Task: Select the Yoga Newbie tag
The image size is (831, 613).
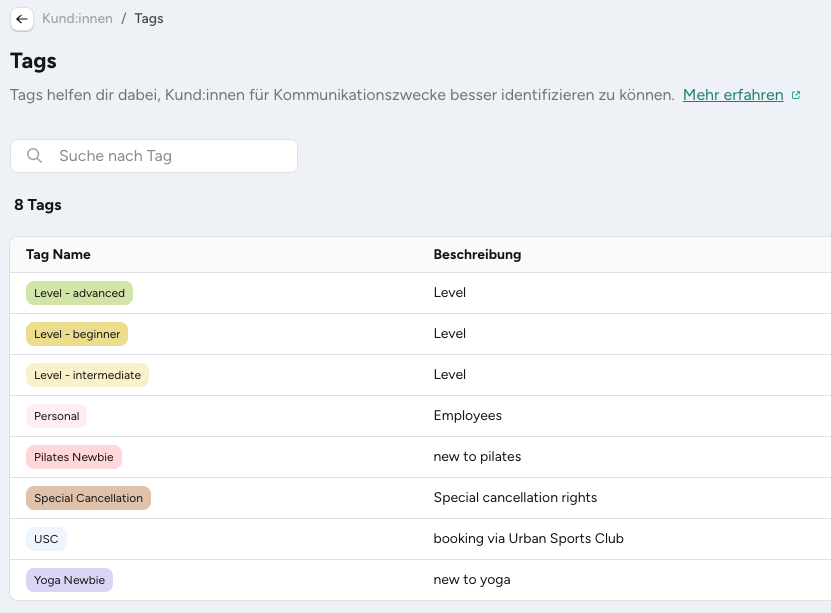Action: point(69,580)
